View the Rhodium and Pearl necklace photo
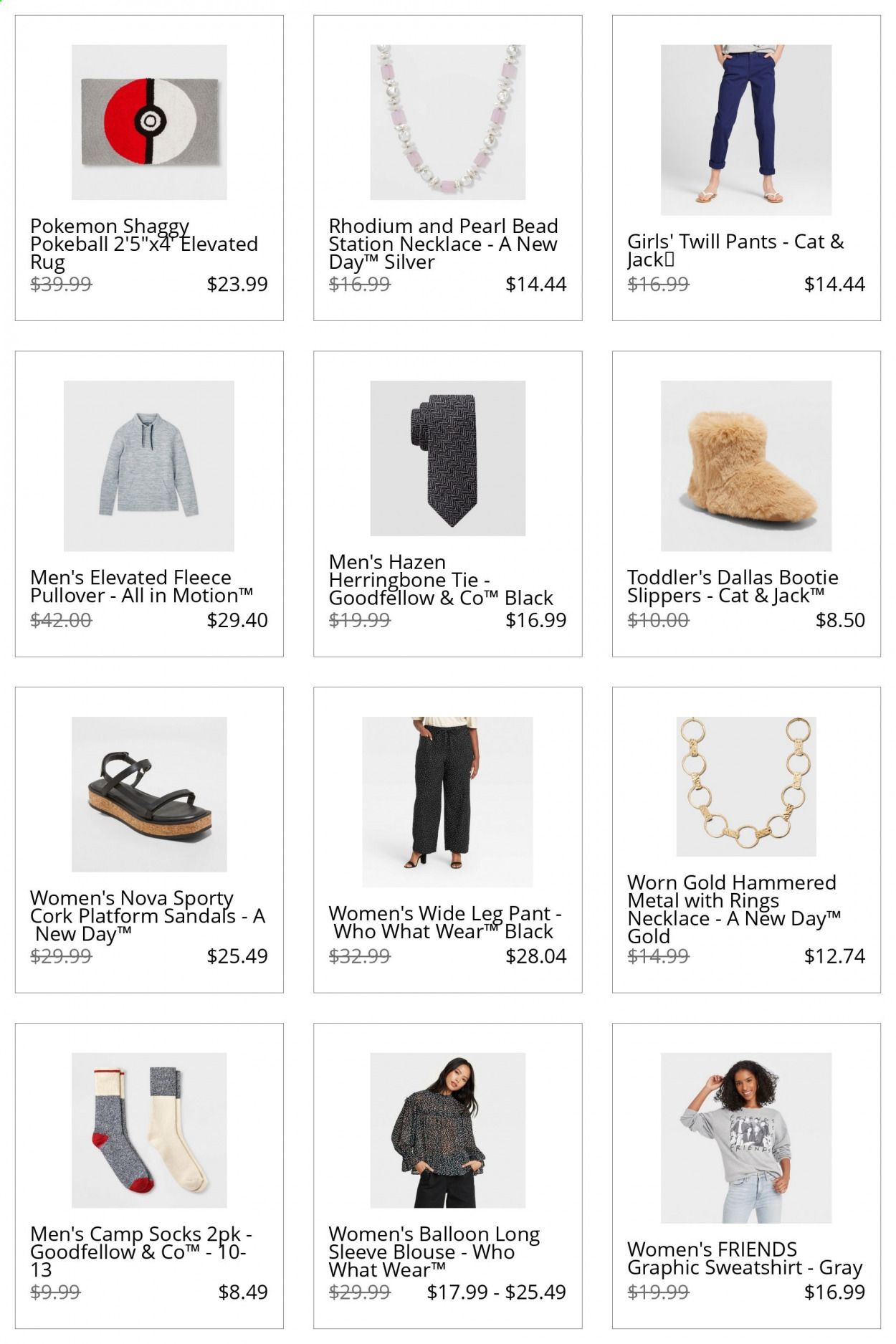The width and height of the screenshot is (896, 1344). tap(447, 122)
